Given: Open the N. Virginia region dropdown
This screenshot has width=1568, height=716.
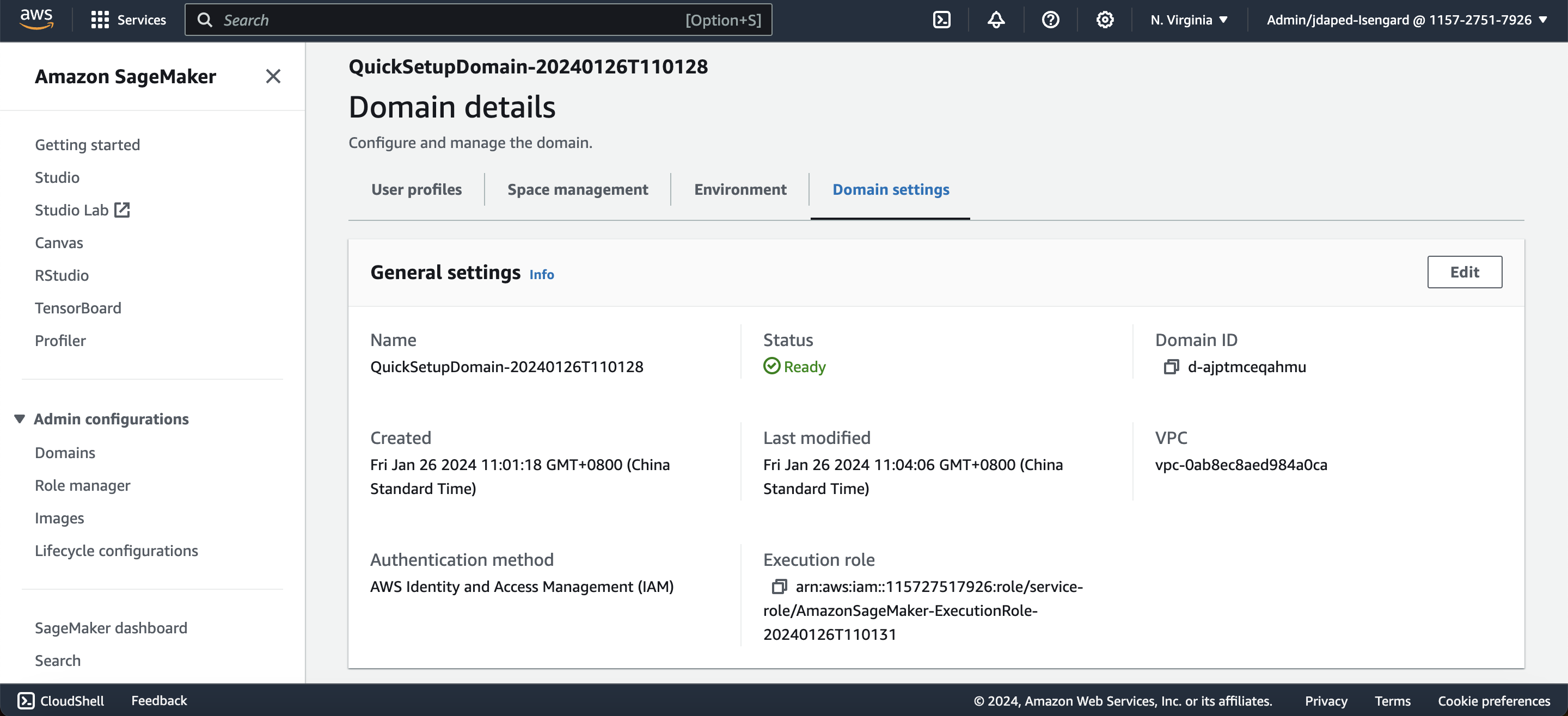Looking at the screenshot, I should [x=1188, y=20].
